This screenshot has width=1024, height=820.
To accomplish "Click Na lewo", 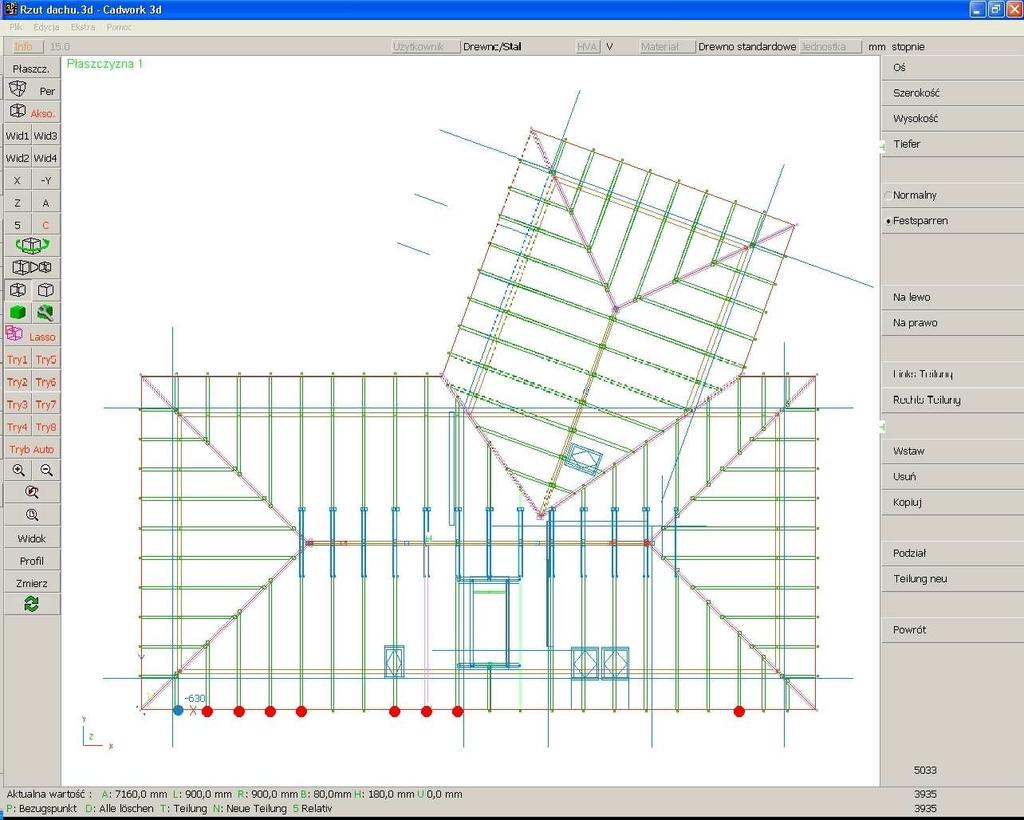I will [953, 298].
